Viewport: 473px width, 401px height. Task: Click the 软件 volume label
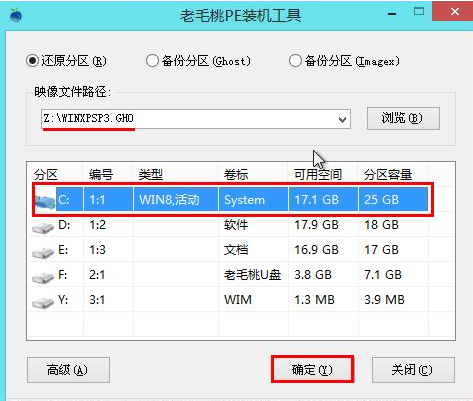click(x=236, y=225)
